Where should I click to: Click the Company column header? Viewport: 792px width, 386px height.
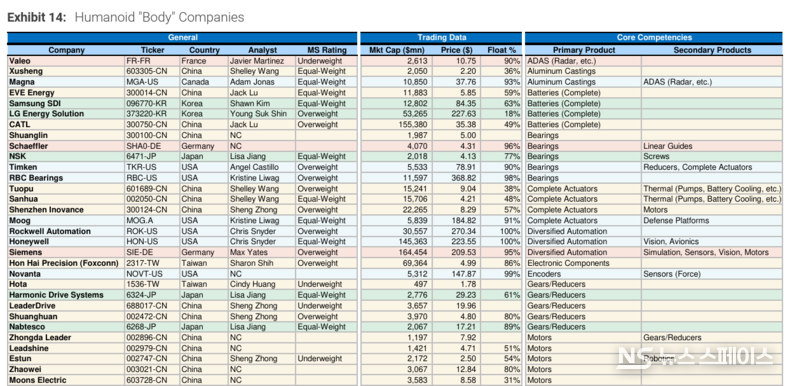66,50
